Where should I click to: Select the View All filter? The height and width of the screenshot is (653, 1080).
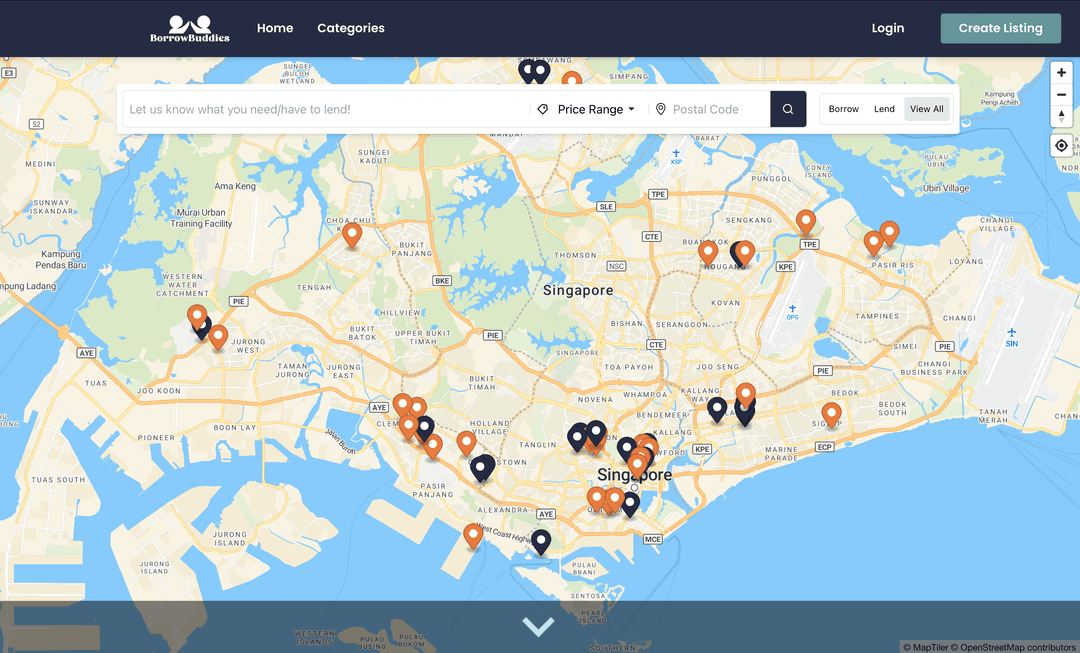pyautogui.click(x=926, y=109)
